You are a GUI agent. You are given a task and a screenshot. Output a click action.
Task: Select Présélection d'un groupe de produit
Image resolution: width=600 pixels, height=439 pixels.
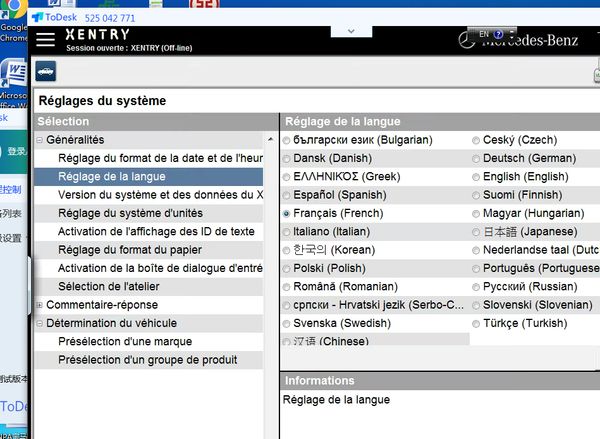click(148, 360)
